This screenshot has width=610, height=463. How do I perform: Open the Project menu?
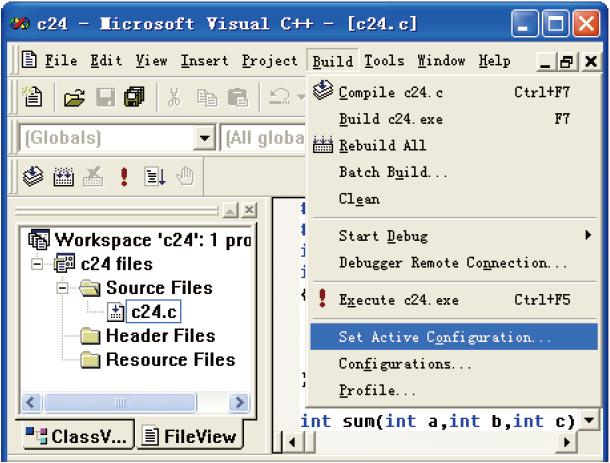[270, 61]
